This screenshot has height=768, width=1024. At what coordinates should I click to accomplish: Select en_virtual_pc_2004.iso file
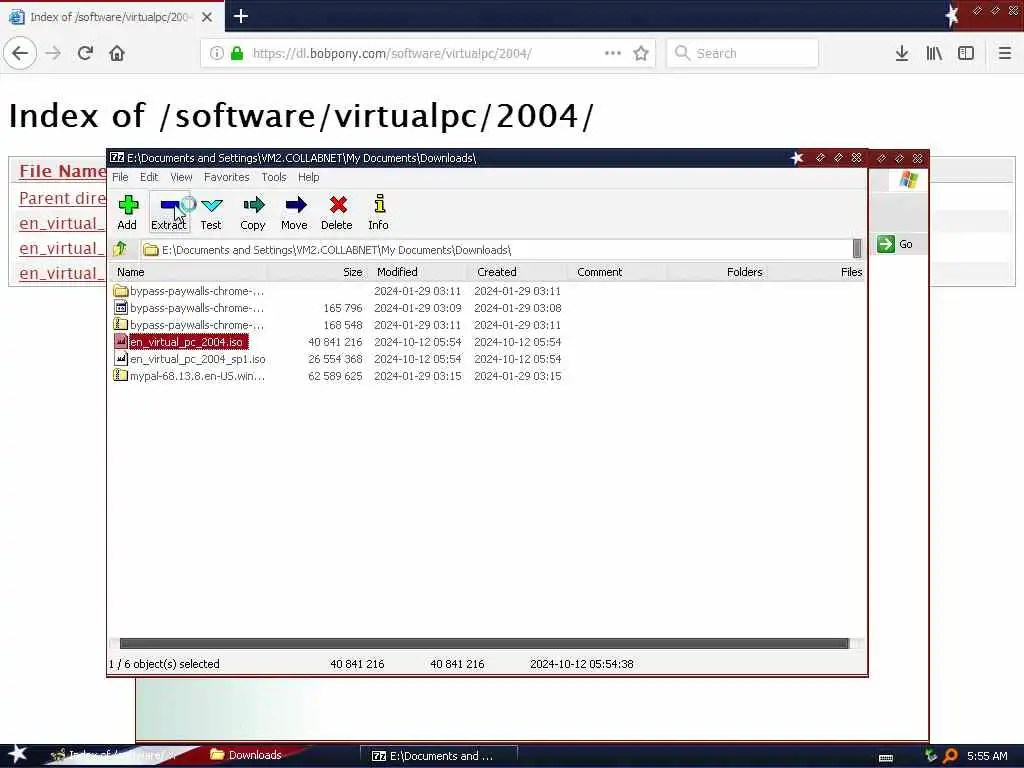[187, 342]
